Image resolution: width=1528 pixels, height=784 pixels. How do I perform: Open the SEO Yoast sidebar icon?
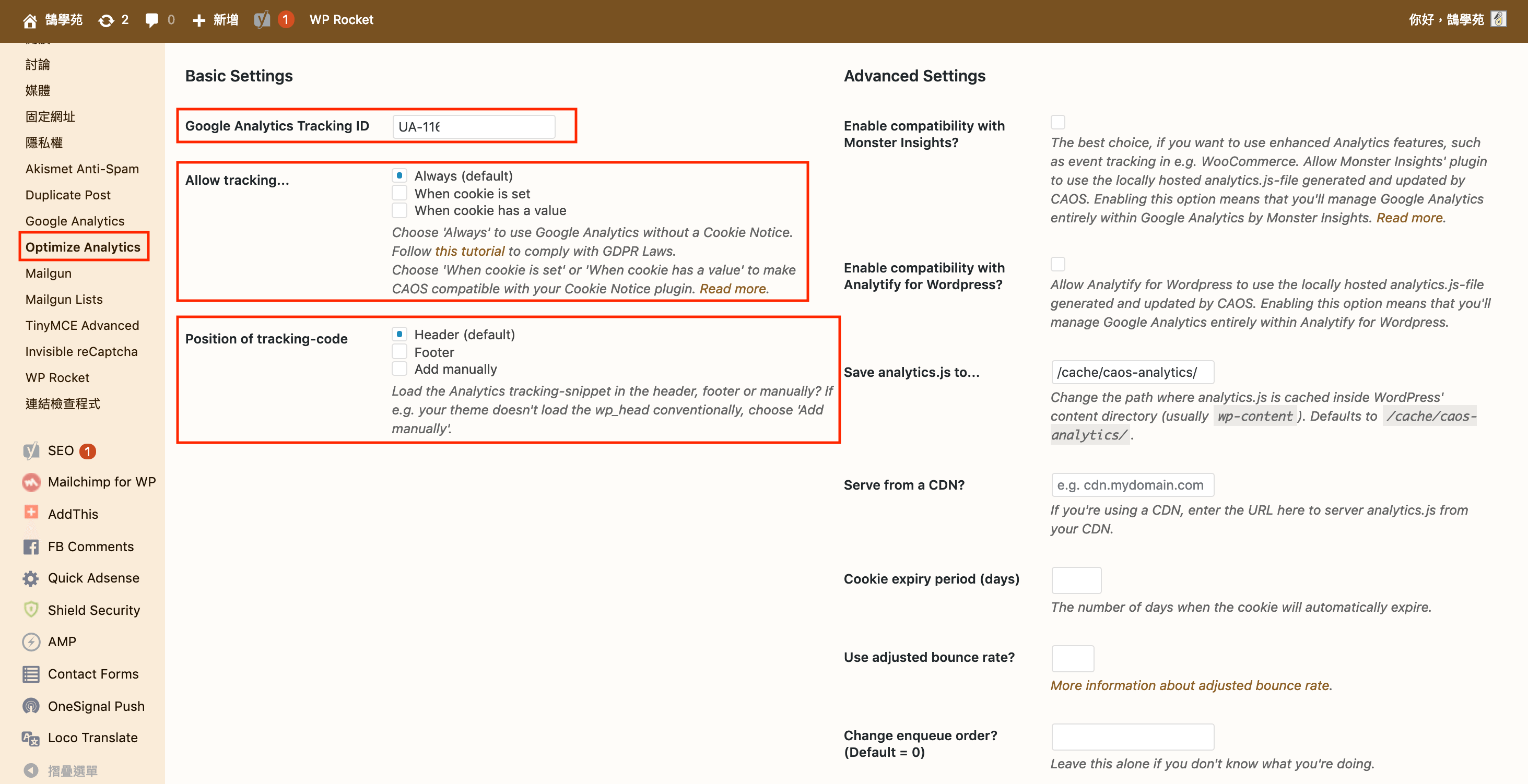click(x=31, y=450)
